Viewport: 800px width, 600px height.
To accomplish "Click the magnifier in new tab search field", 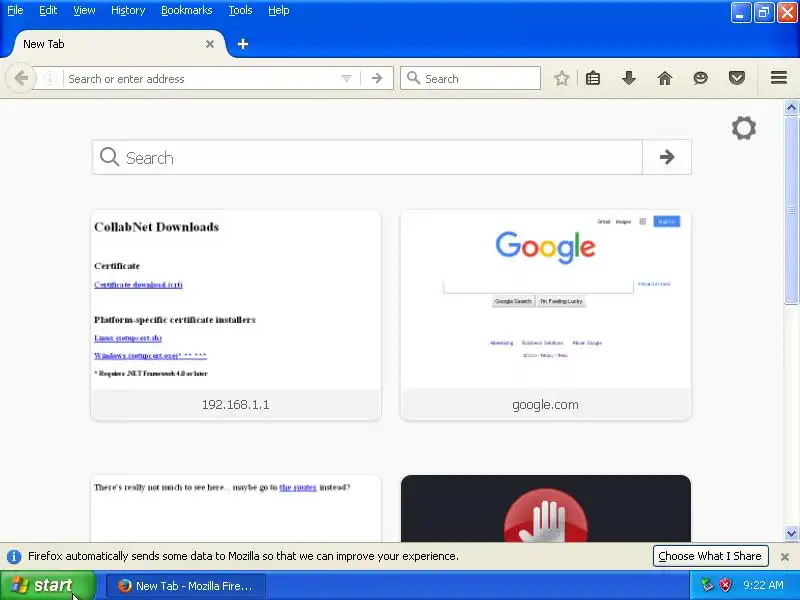I will pyautogui.click(x=109, y=157).
